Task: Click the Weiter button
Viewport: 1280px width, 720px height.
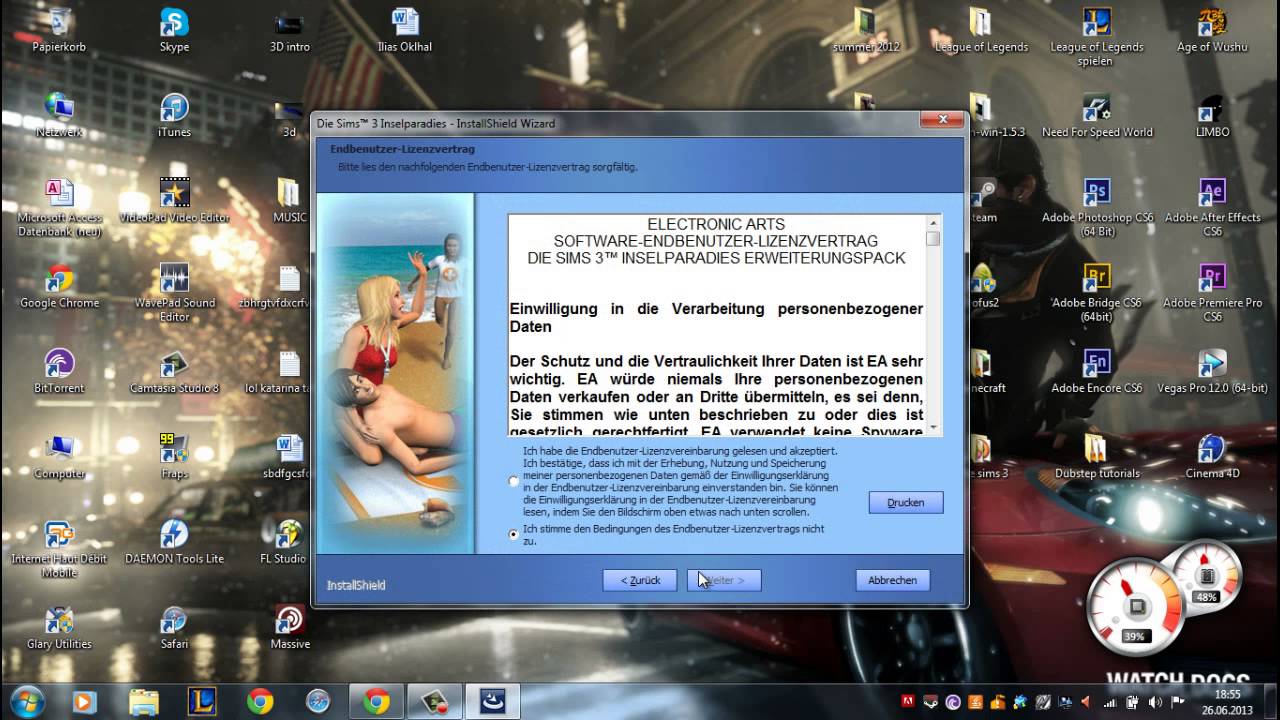Action: [x=724, y=580]
